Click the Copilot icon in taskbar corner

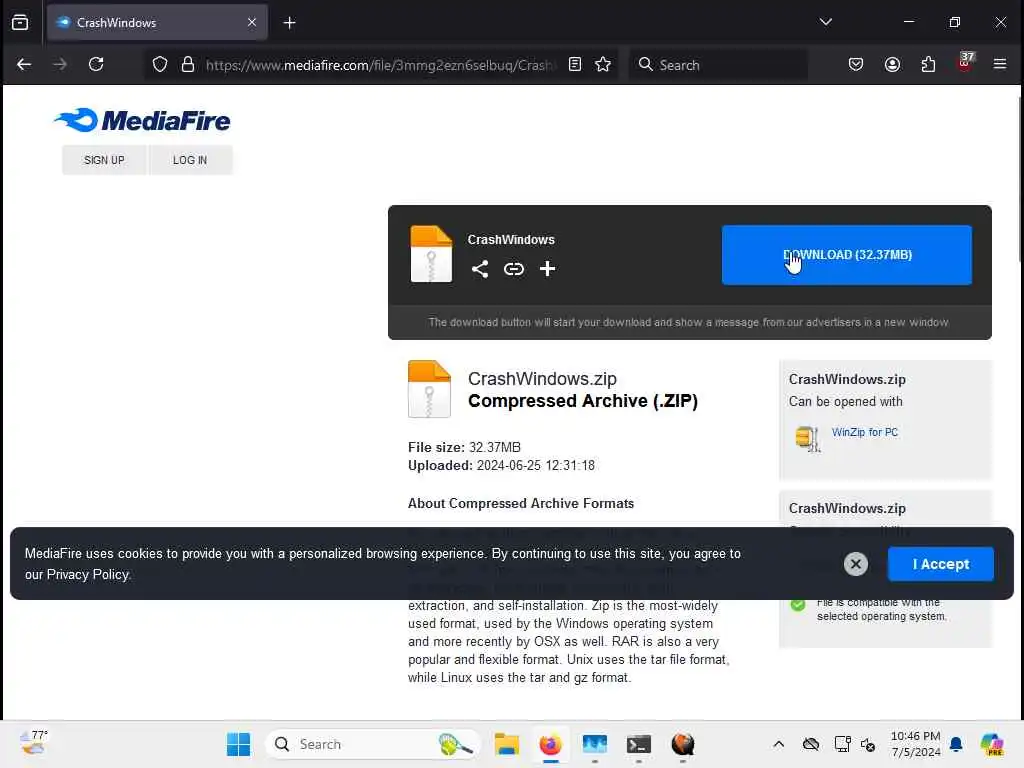992,744
